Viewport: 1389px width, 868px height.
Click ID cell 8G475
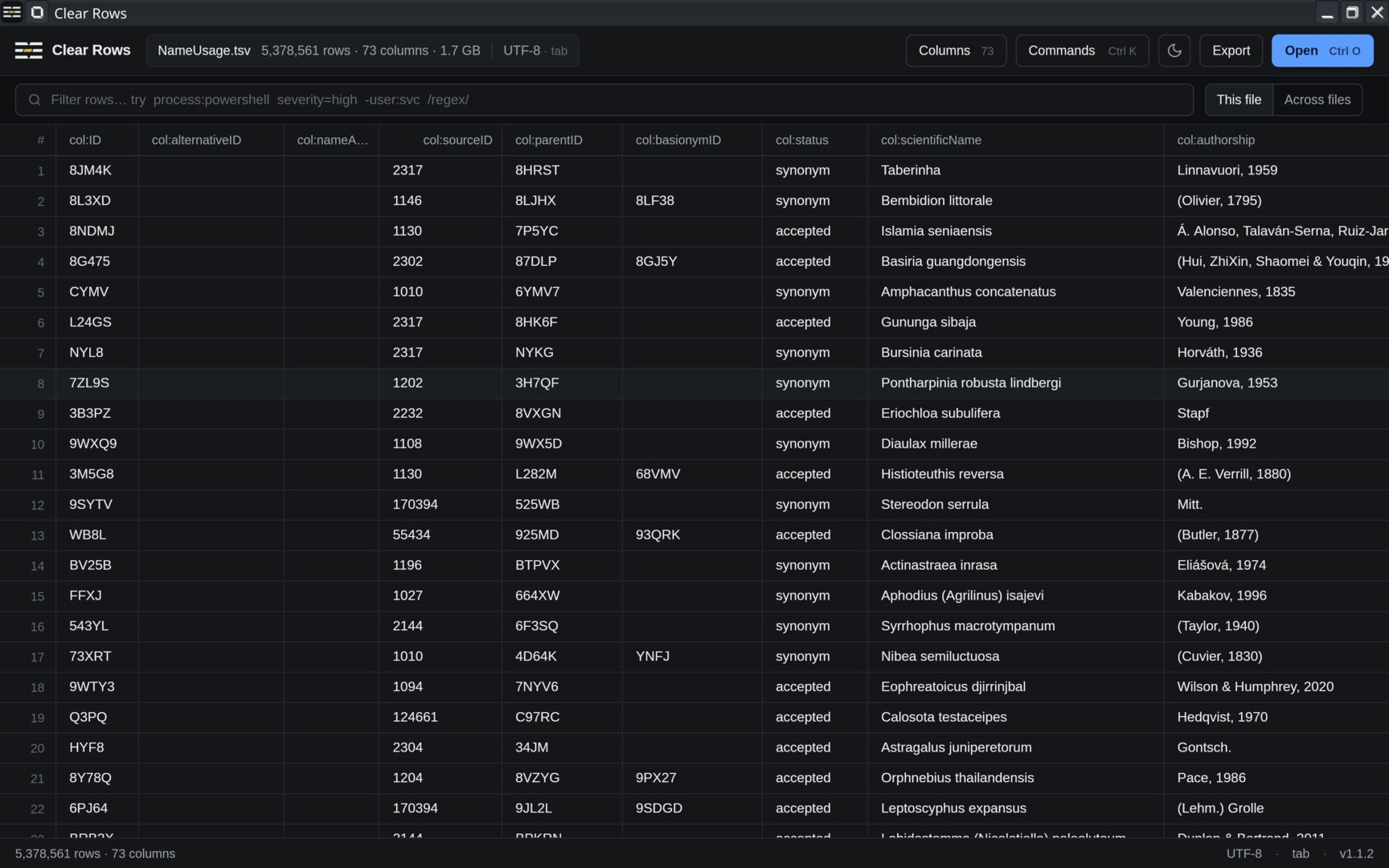pos(96,261)
